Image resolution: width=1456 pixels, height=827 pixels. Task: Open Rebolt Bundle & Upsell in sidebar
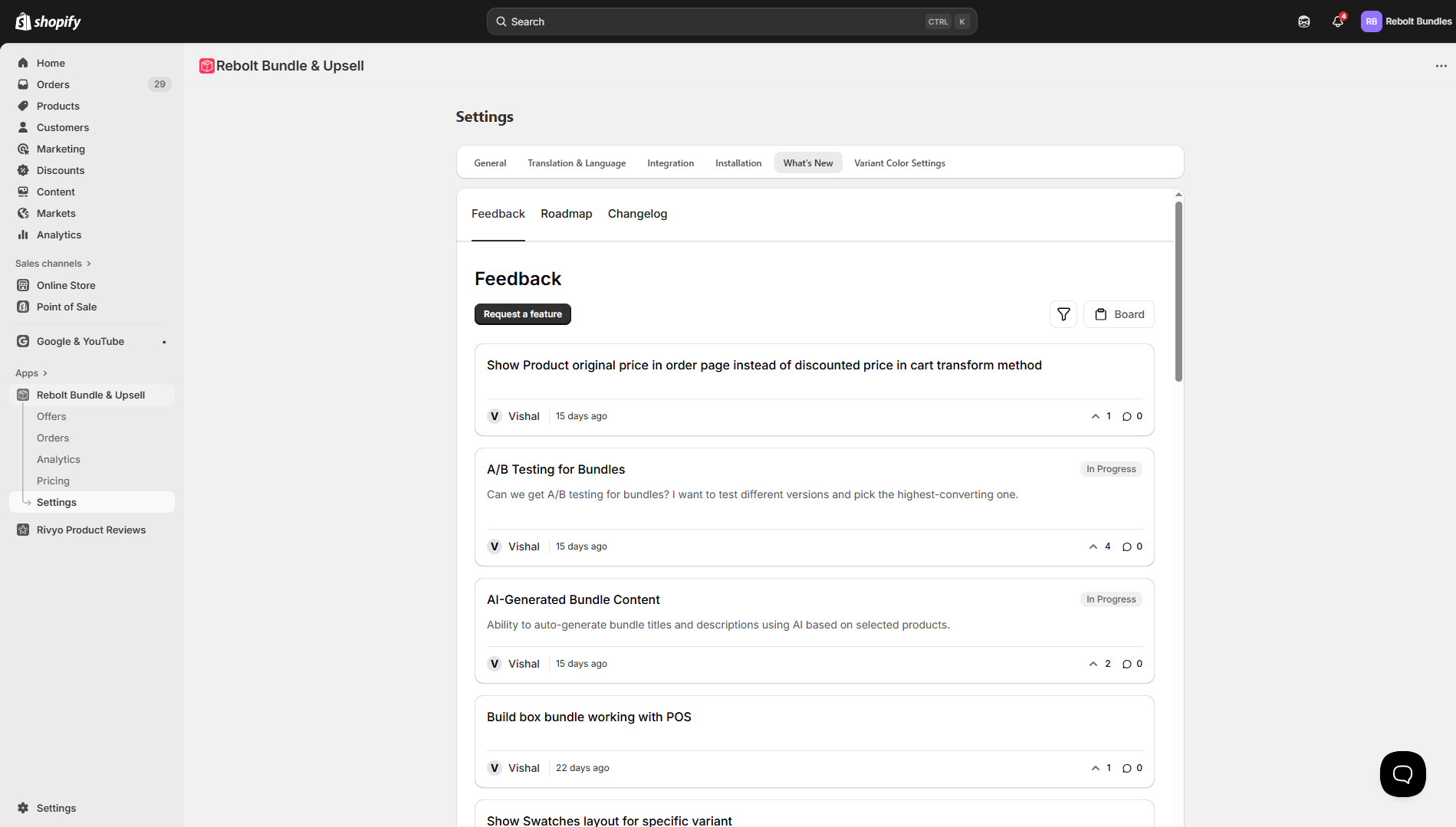coord(92,395)
